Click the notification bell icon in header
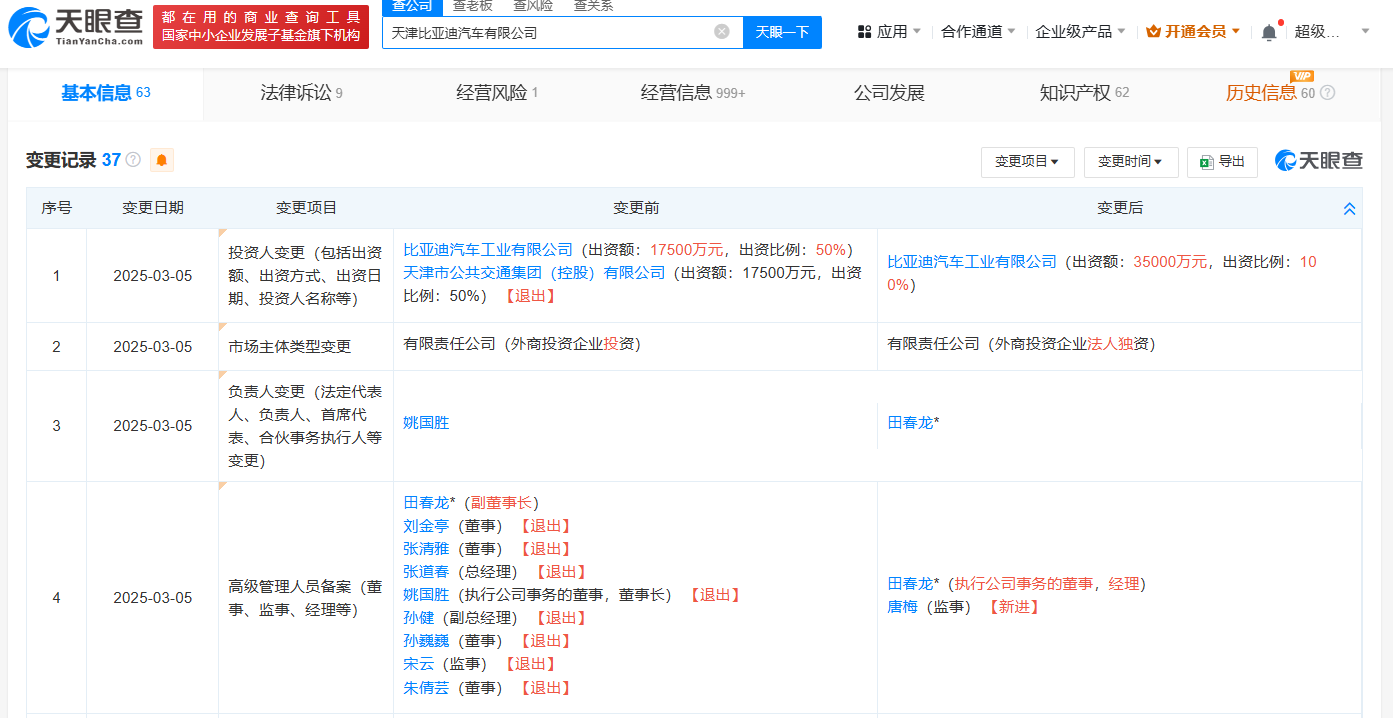This screenshot has width=1393, height=718. click(x=1268, y=32)
